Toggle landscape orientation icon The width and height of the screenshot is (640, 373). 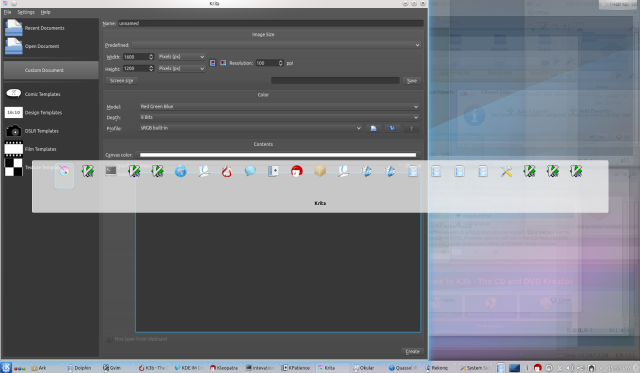pos(223,63)
